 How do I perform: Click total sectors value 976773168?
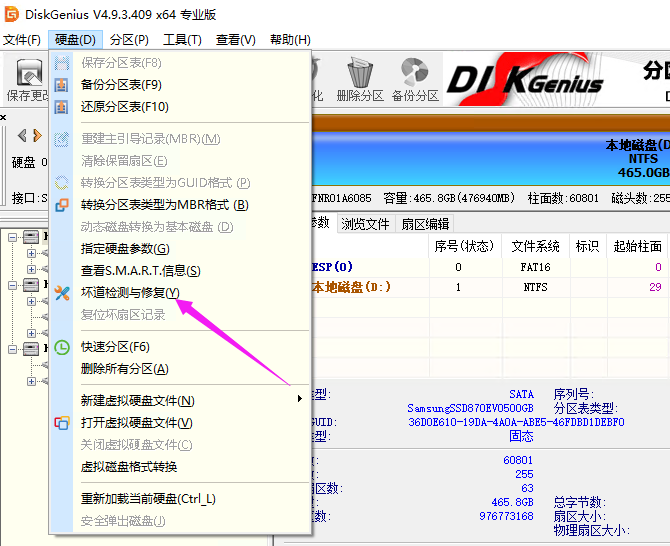click(x=506, y=516)
